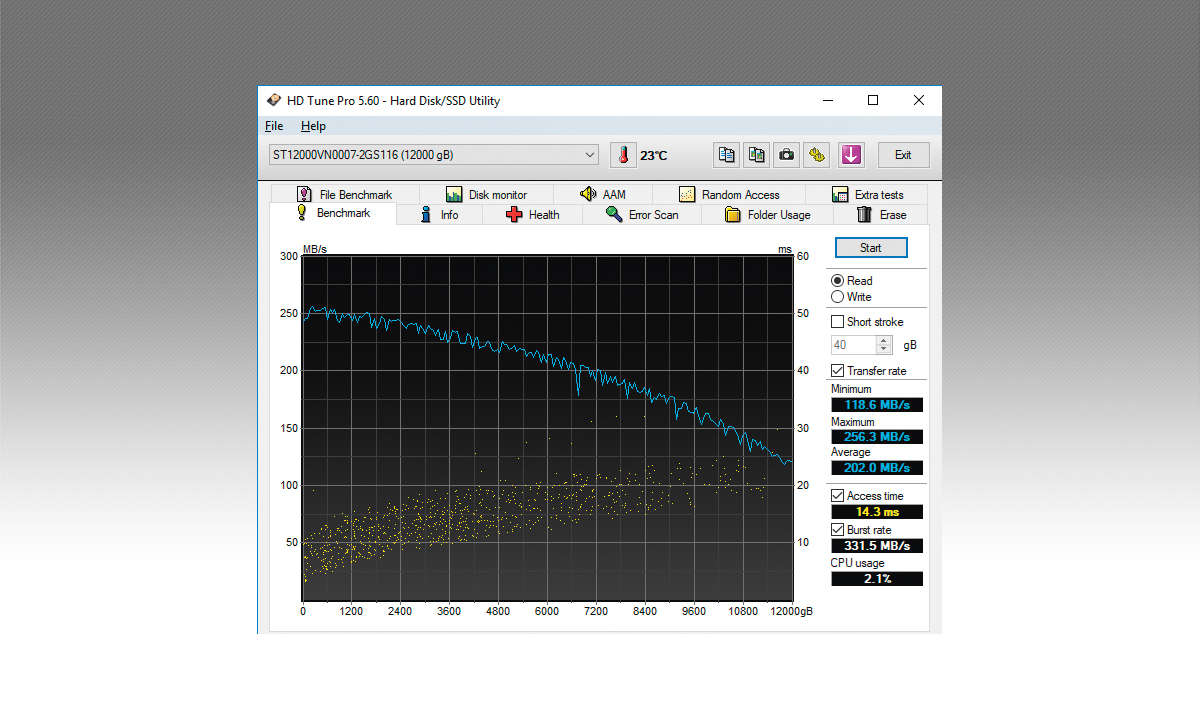Toggle the Burst rate checkbox
1200x720 pixels.
point(838,530)
